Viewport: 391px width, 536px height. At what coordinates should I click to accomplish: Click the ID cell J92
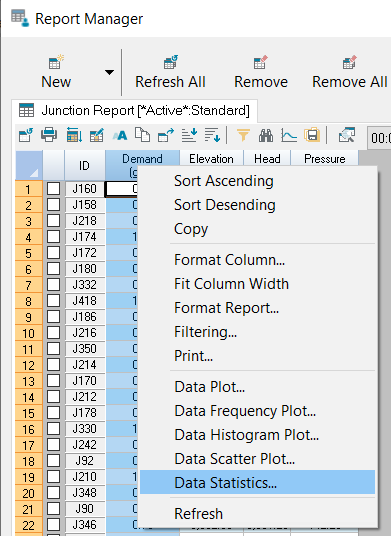coord(84,461)
